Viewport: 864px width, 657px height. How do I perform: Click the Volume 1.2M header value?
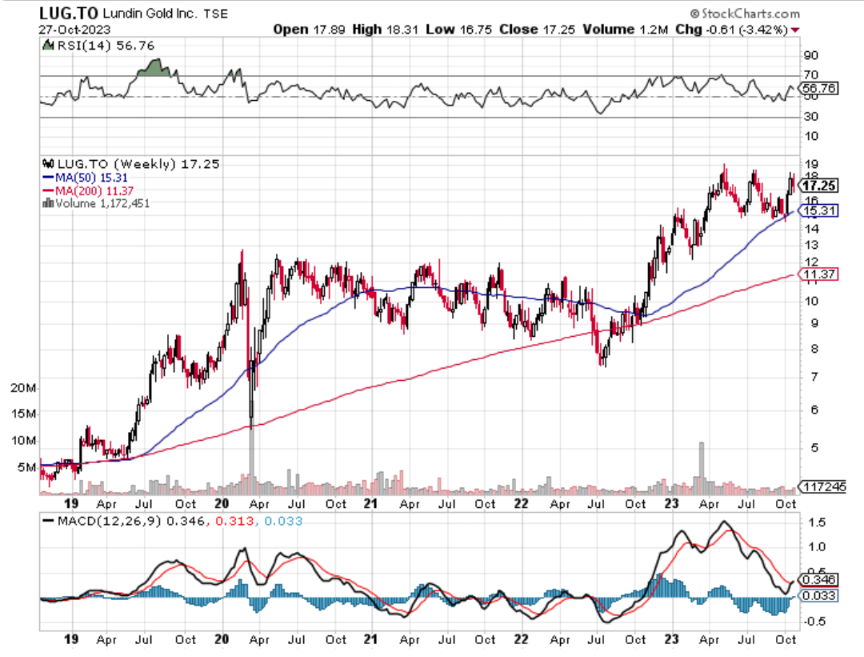[x=625, y=29]
